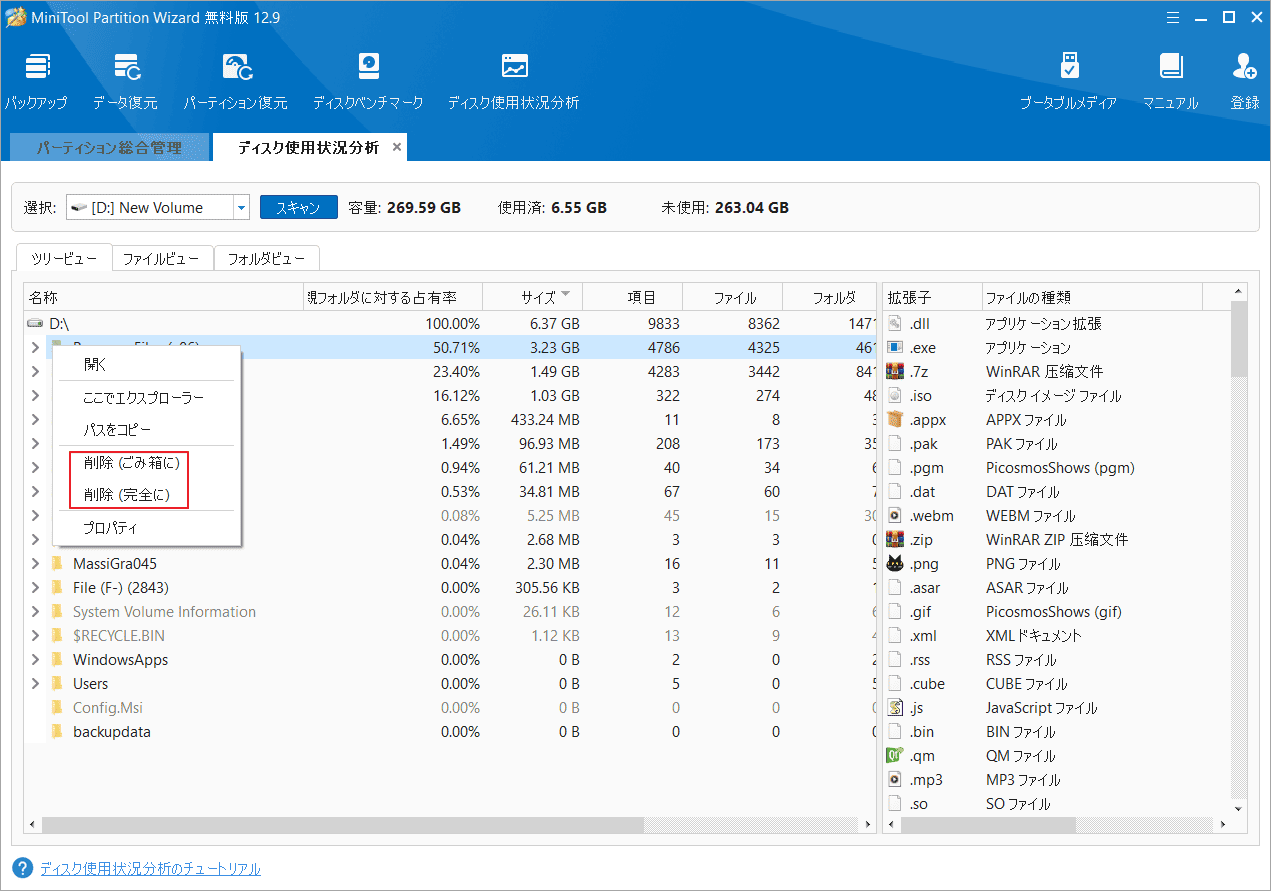This screenshot has width=1271, height=891.
Task: Open the hamburger menu in the title bar
Action: coord(1172,17)
